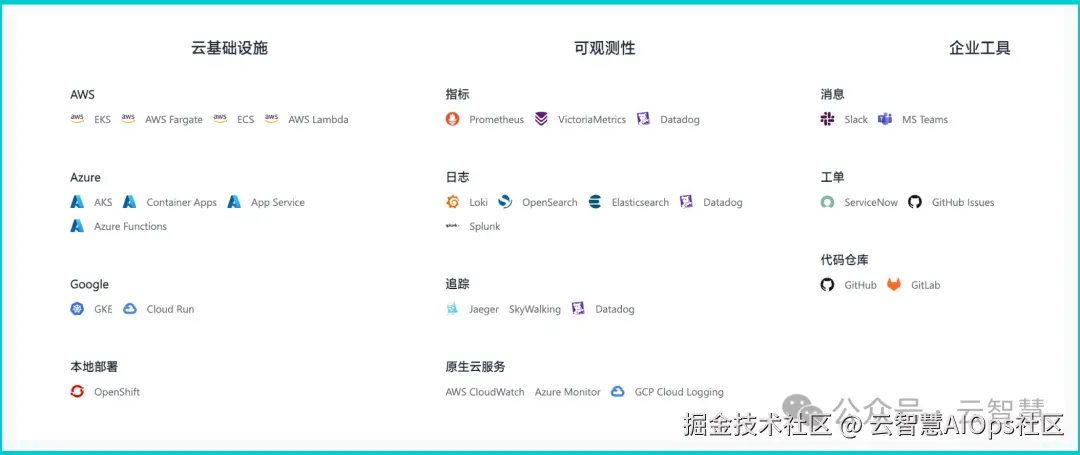Viewport: 1080px width, 455px height.
Task: Click the Cloud Run text label
Action: pos(170,309)
